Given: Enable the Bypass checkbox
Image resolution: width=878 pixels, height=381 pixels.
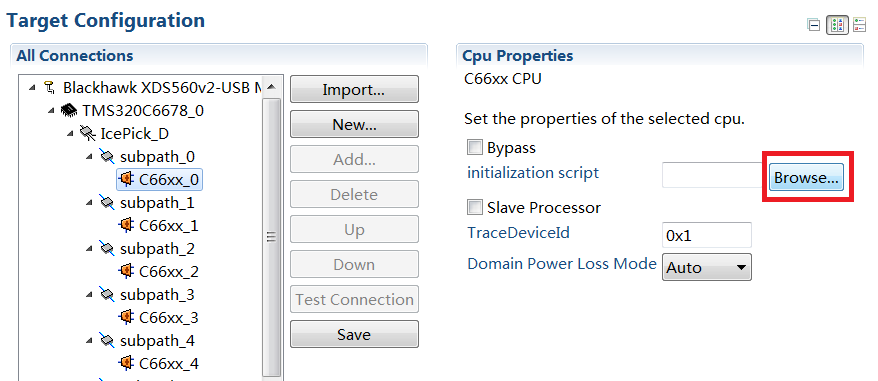Looking at the screenshot, I should (x=475, y=147).
